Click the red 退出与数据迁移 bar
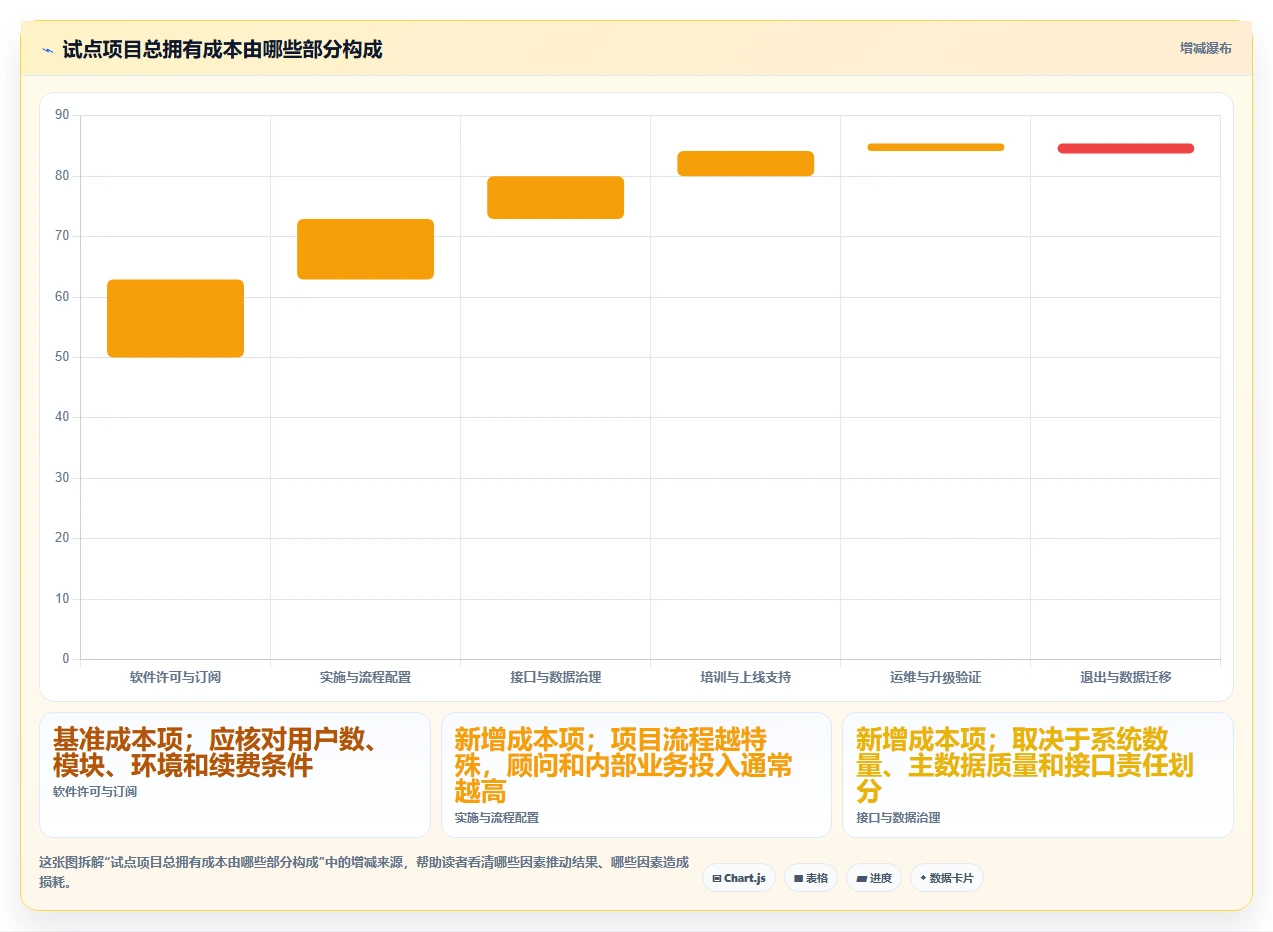 [x=1126, y=148]
